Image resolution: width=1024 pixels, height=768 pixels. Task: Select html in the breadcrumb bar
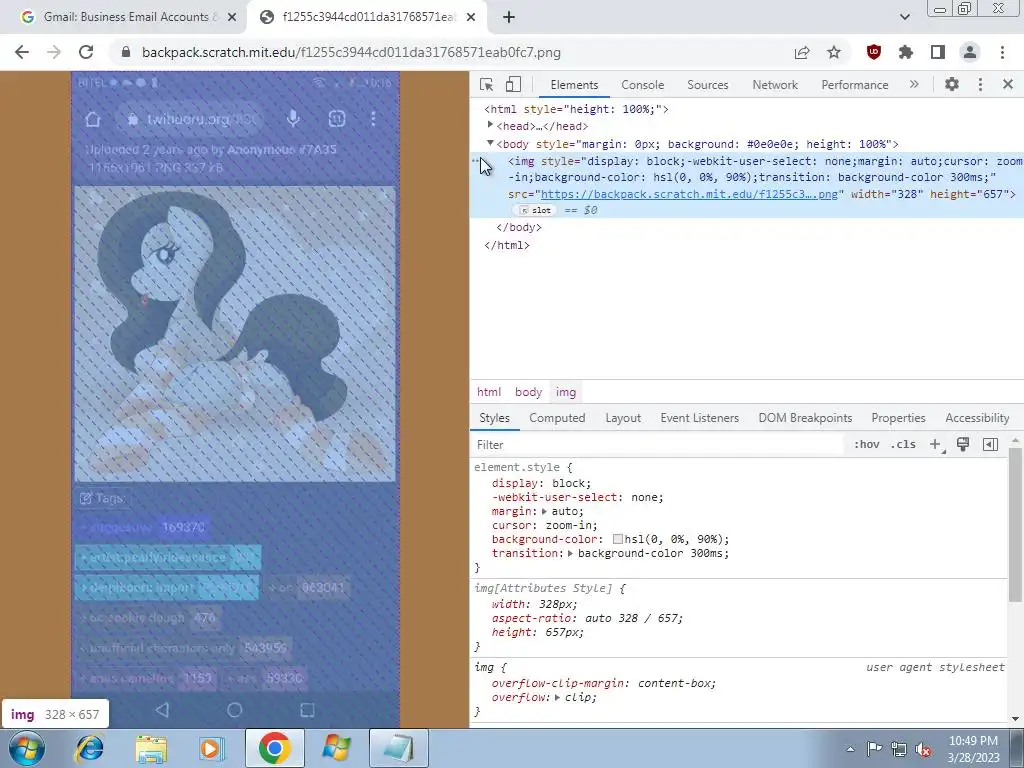488,392
